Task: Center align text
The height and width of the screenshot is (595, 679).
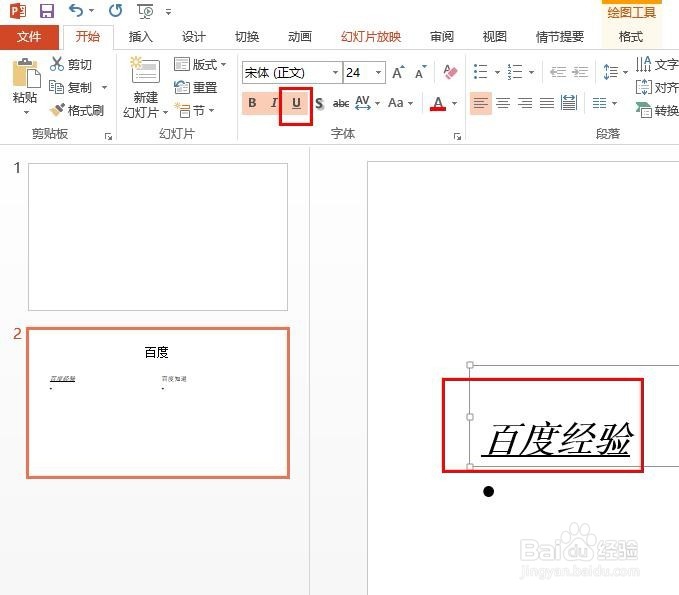Action: coord(503,103)
